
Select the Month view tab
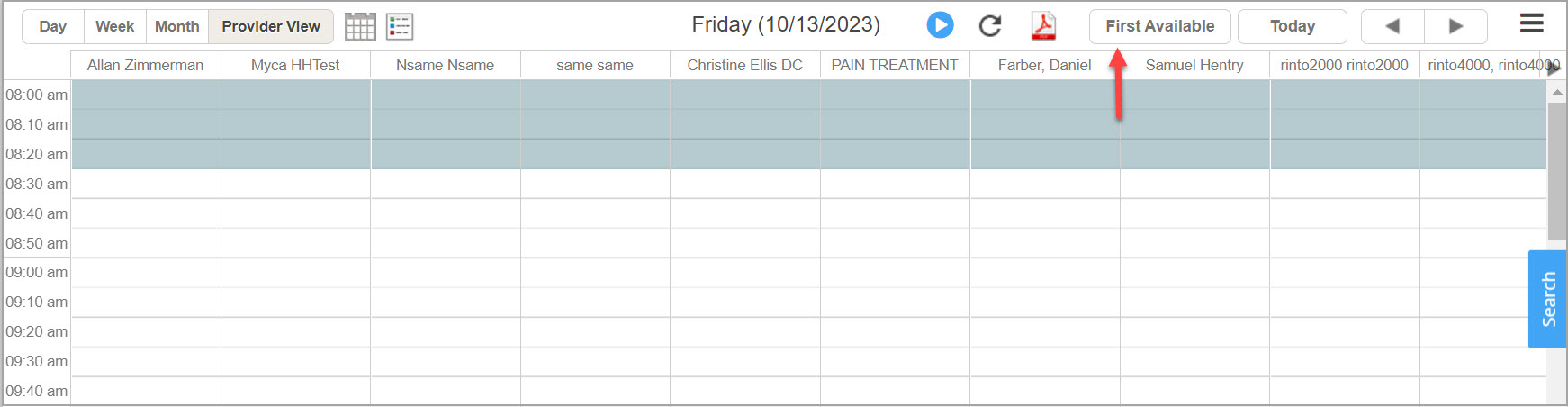click(176, 26)
